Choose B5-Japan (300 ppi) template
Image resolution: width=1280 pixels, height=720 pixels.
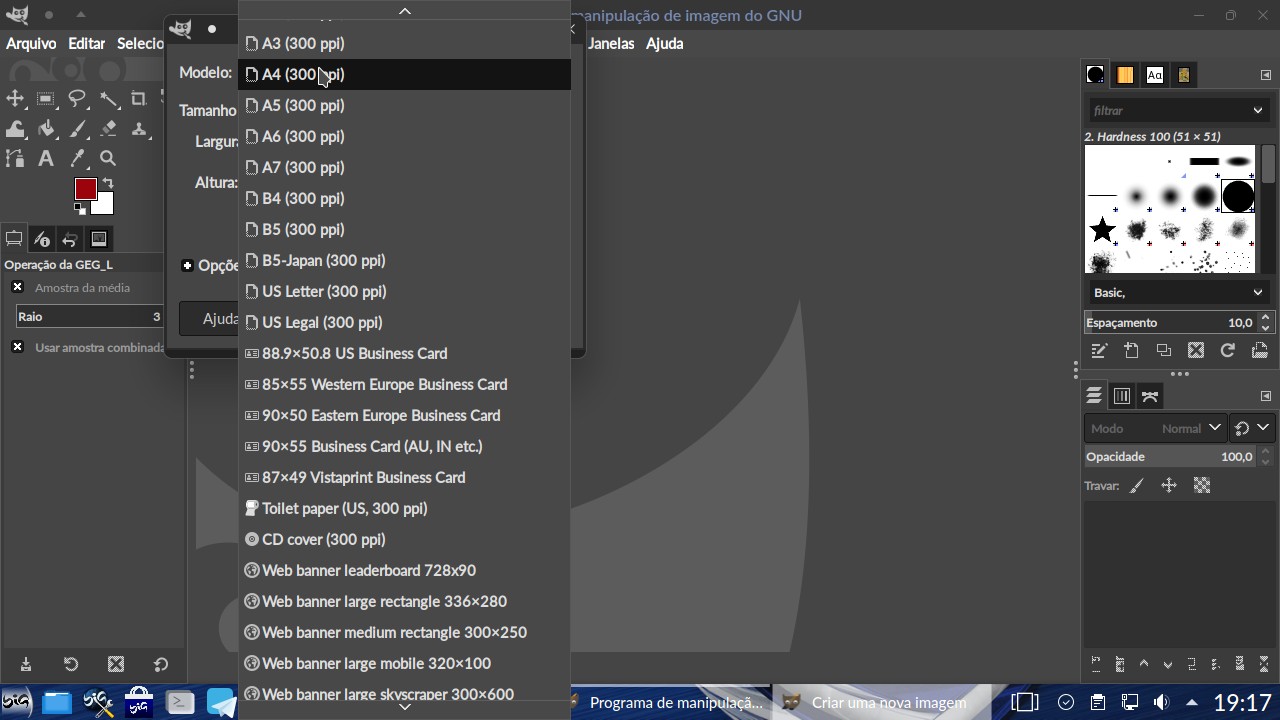pyautogui.click(x=404, y=260)
